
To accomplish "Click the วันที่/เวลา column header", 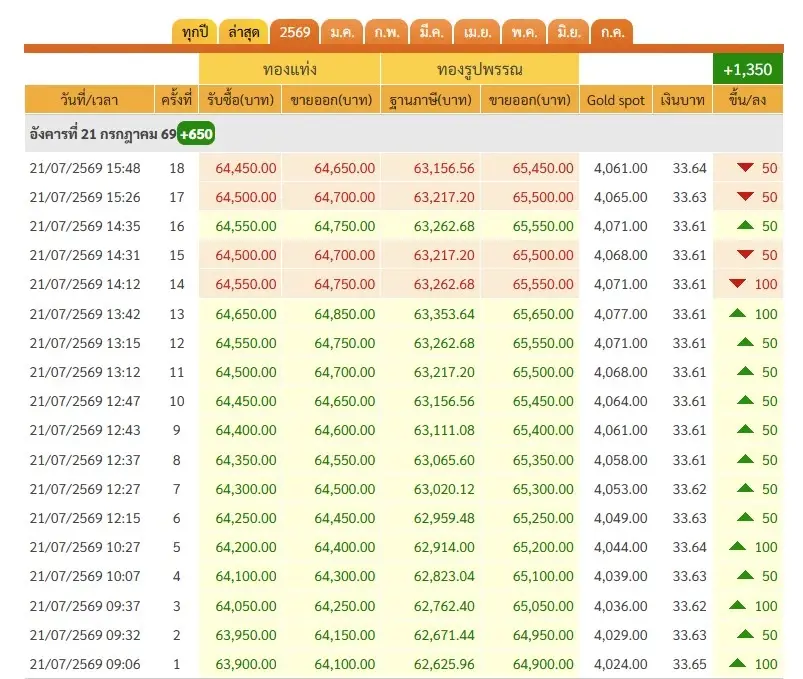I will pos(89,99).
